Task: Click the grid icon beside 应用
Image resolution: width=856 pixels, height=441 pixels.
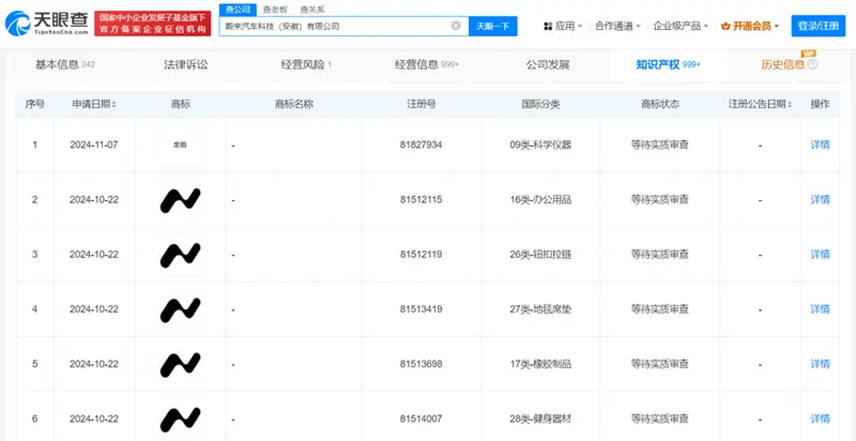Action: click(548, 26)
